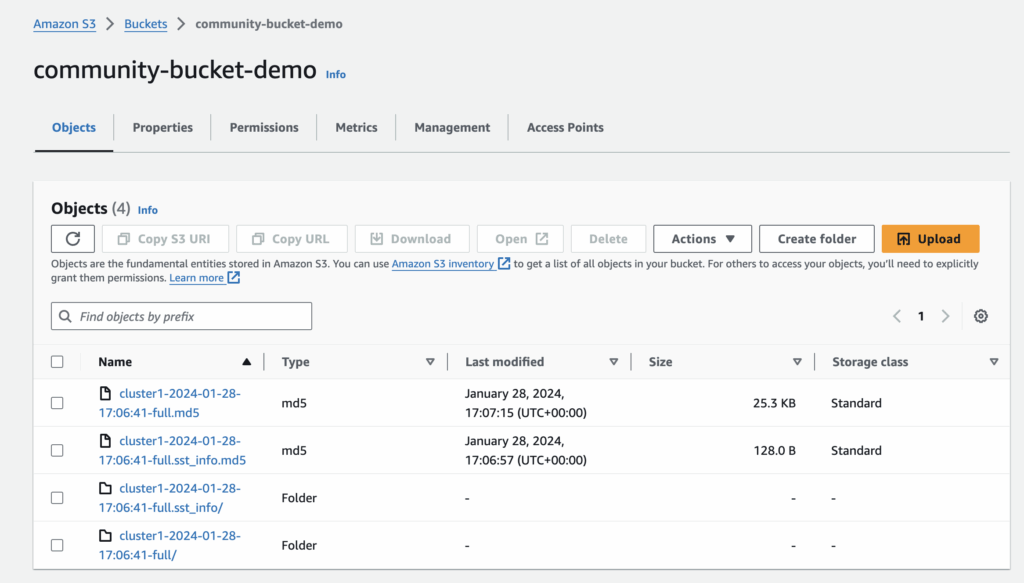Image resolution: width=1024 pixels, height=583 pixels.
Task: Go to Buckets in the breadcrumb
Action: (x=146, y=24)
